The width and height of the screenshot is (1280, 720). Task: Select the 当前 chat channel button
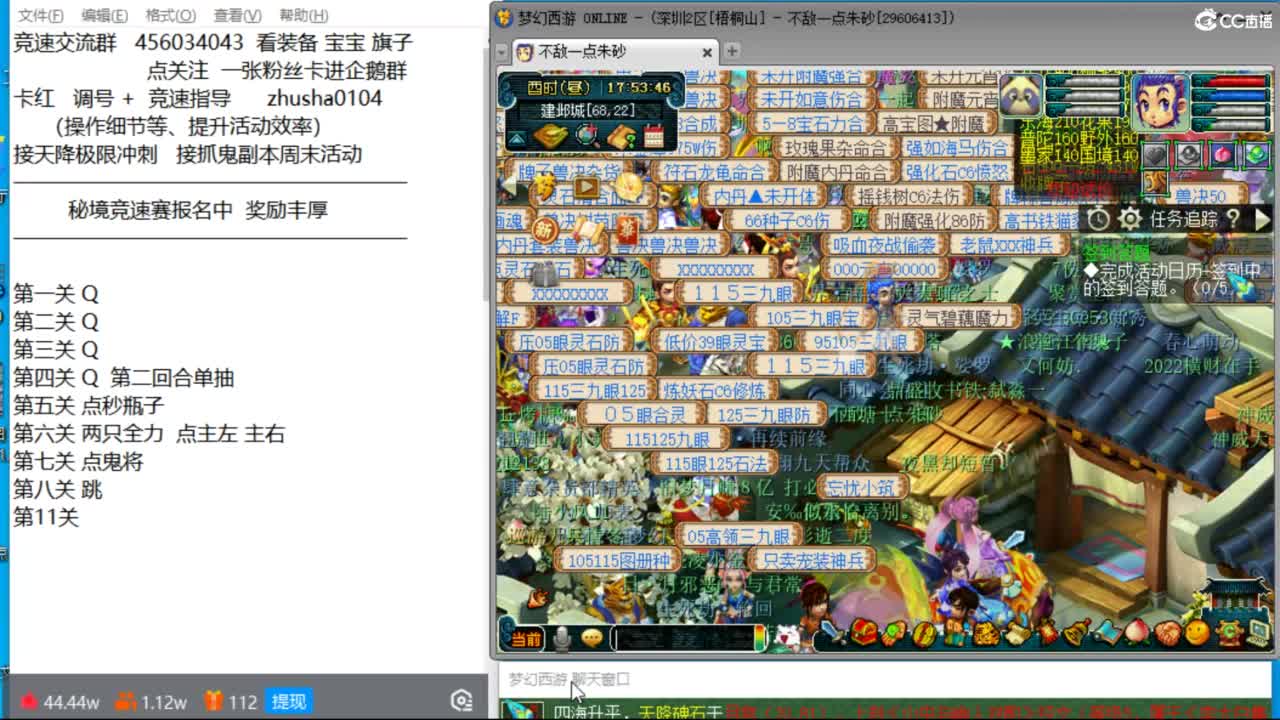[525, 638]
